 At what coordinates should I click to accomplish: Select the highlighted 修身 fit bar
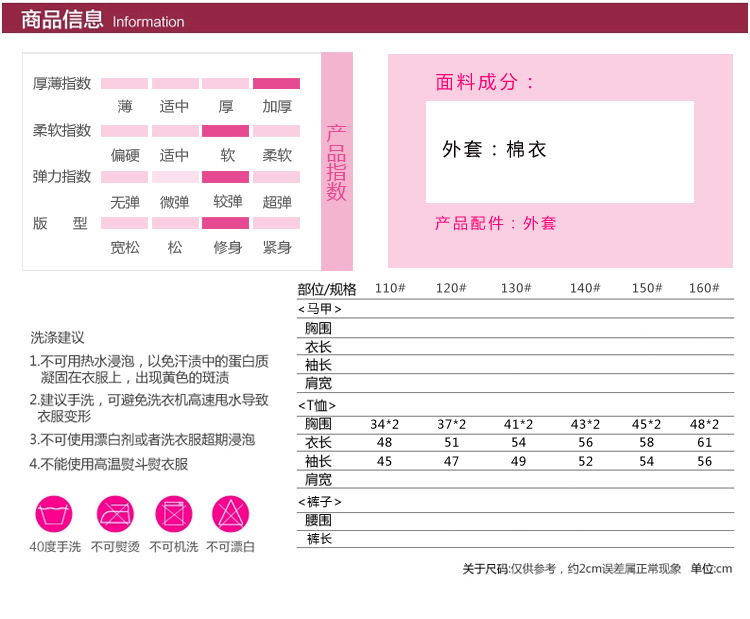pos(225,224)
